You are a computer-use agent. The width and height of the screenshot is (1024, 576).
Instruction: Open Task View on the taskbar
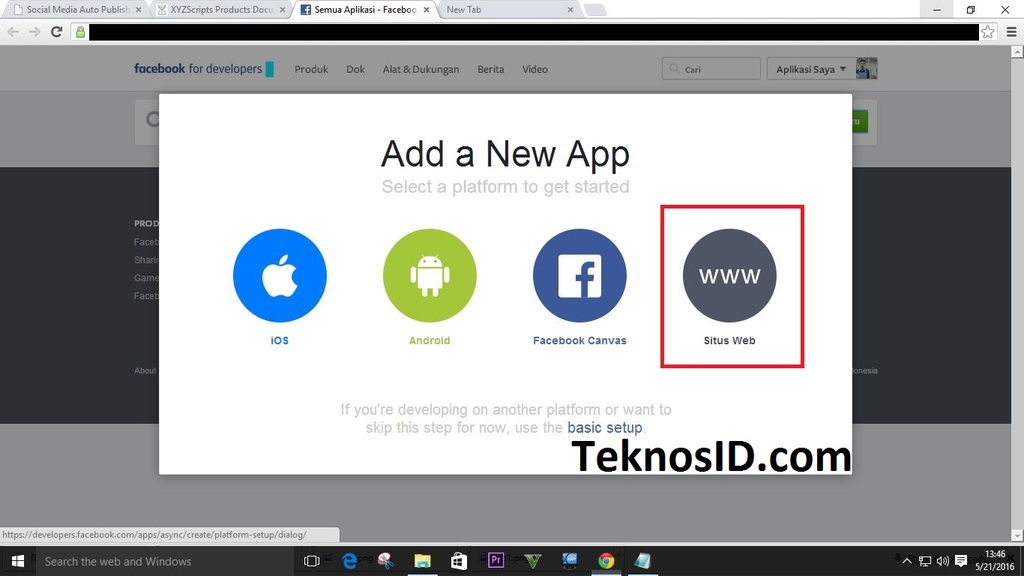click(312, 561)
